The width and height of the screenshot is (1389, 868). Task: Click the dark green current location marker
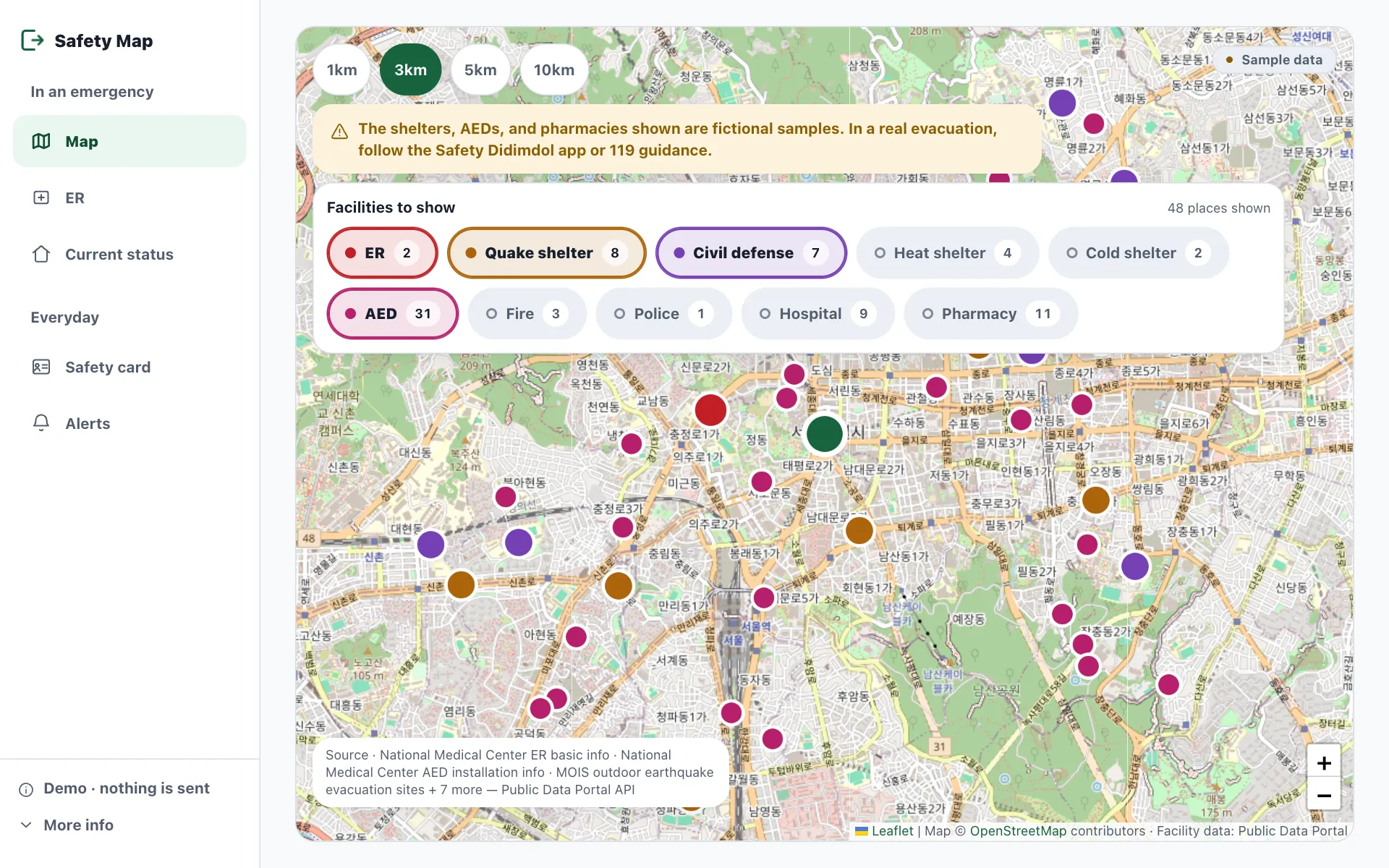(824, 434)
